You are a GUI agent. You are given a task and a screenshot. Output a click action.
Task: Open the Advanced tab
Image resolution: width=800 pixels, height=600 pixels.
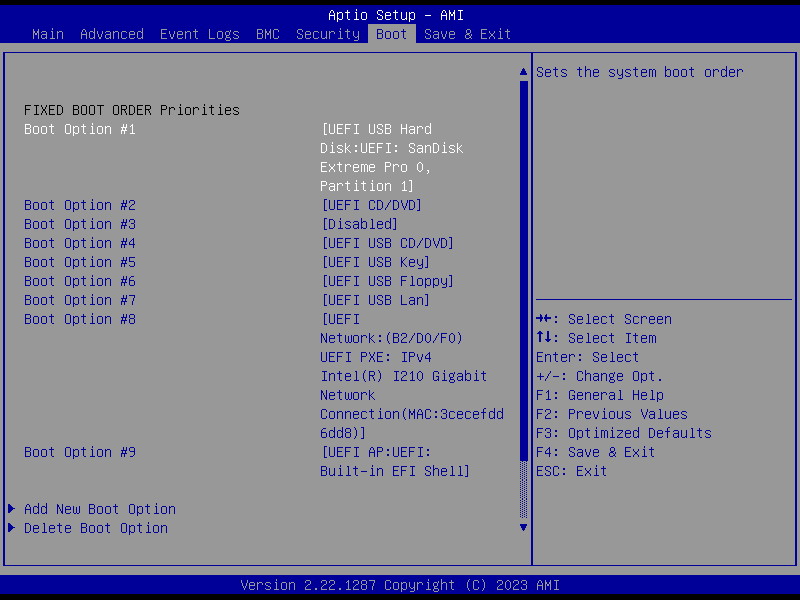click(x=112, y=34)
